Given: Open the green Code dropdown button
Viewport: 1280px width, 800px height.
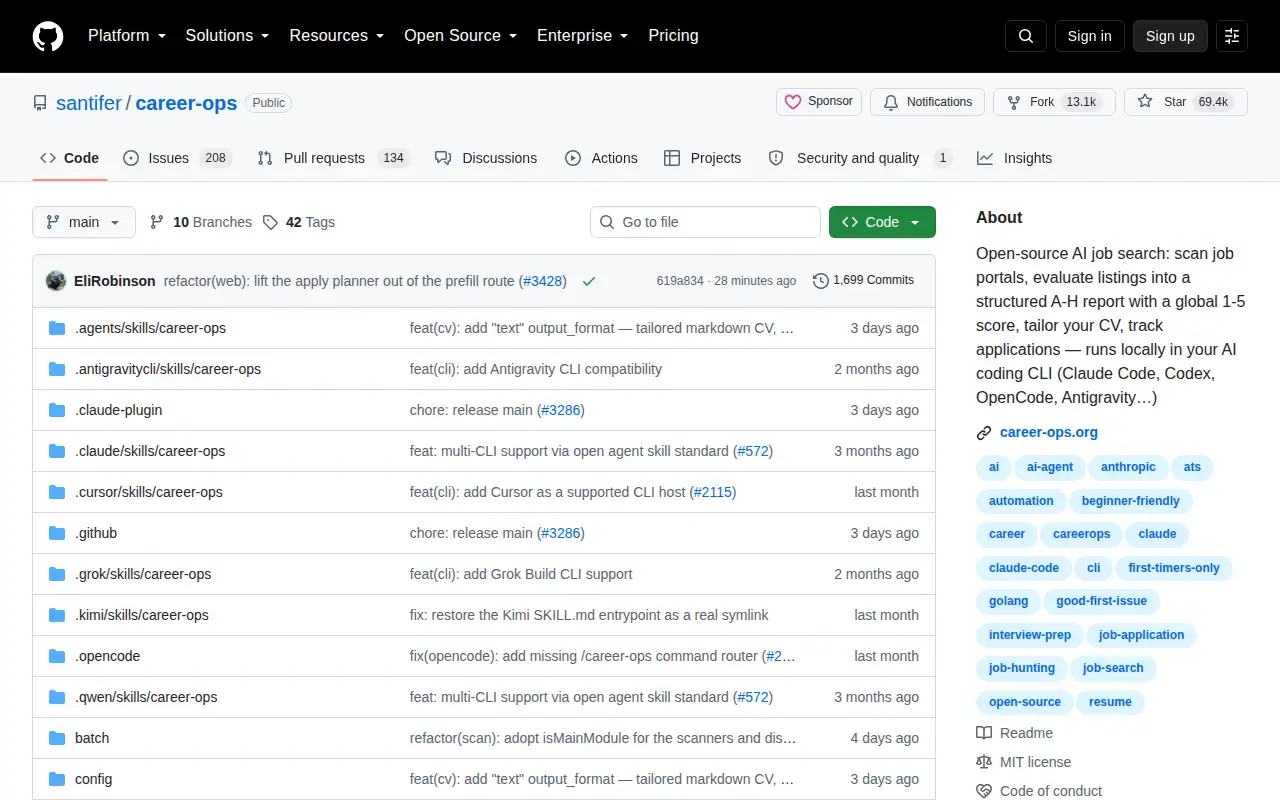Looking at the screenshot, I should [882, 222].
